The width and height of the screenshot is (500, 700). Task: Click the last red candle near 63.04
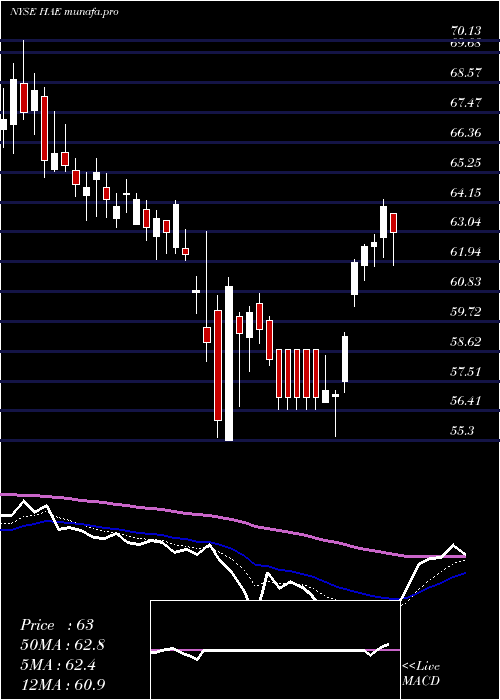point(393,223)
